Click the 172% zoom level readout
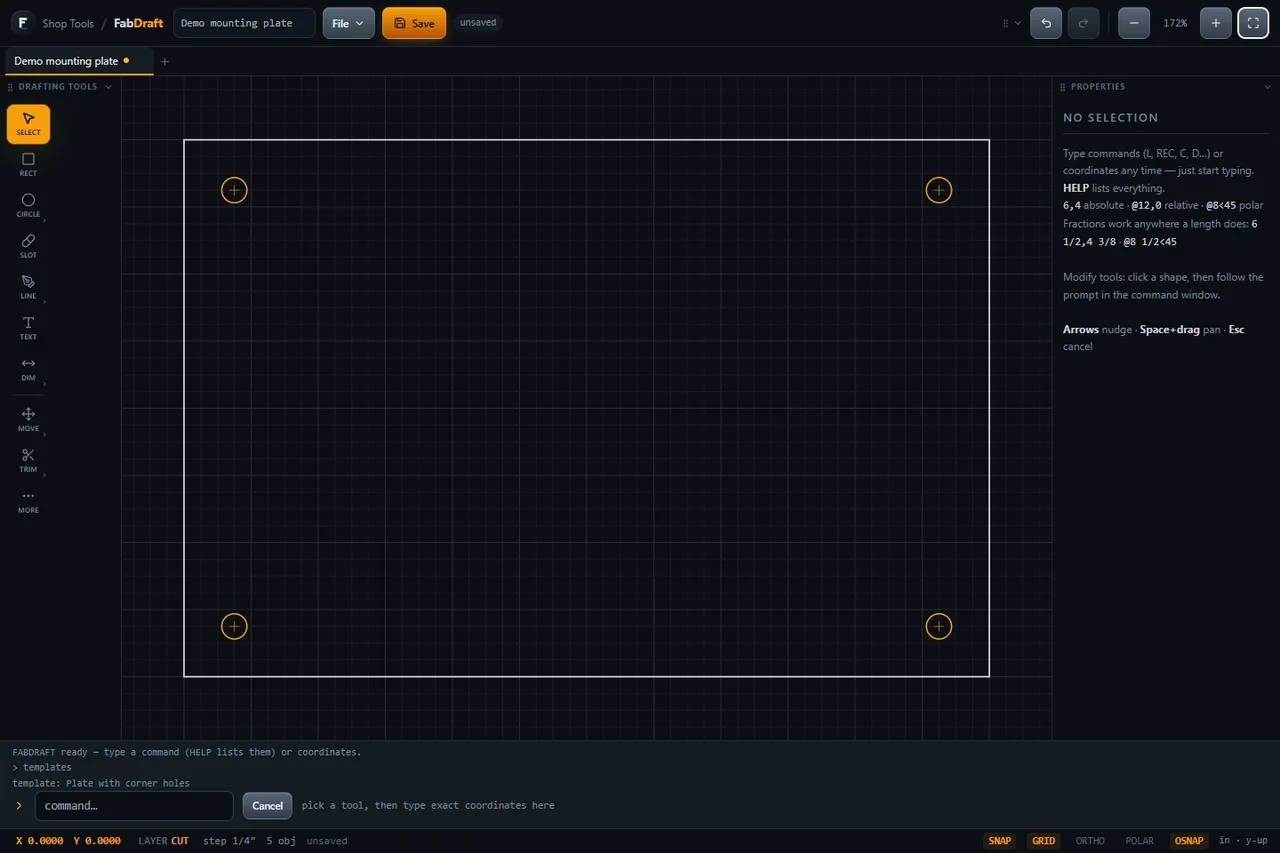 click(1175, 23)
